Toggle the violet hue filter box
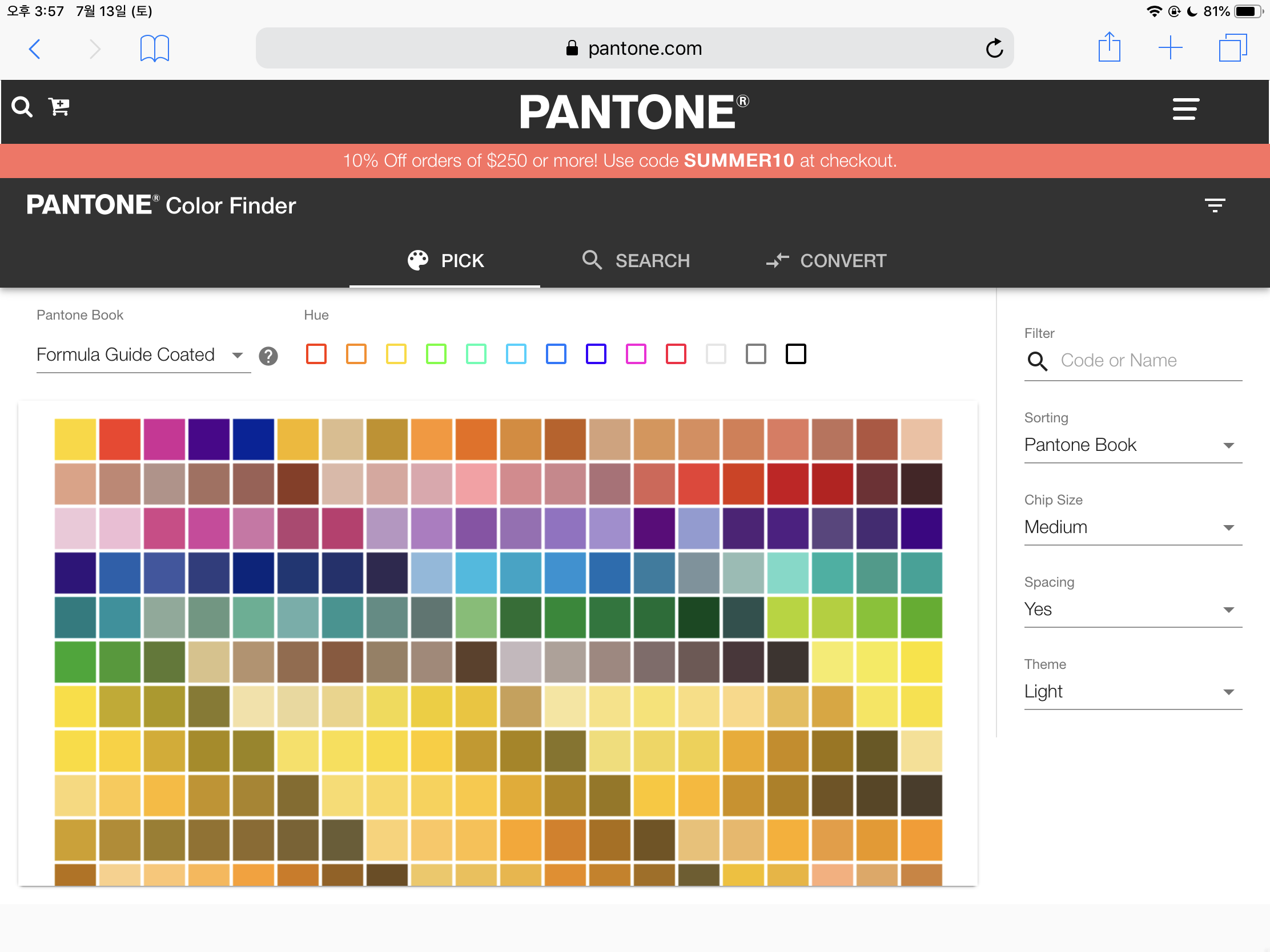This screenshot has width=1270, height=952. 596,354
